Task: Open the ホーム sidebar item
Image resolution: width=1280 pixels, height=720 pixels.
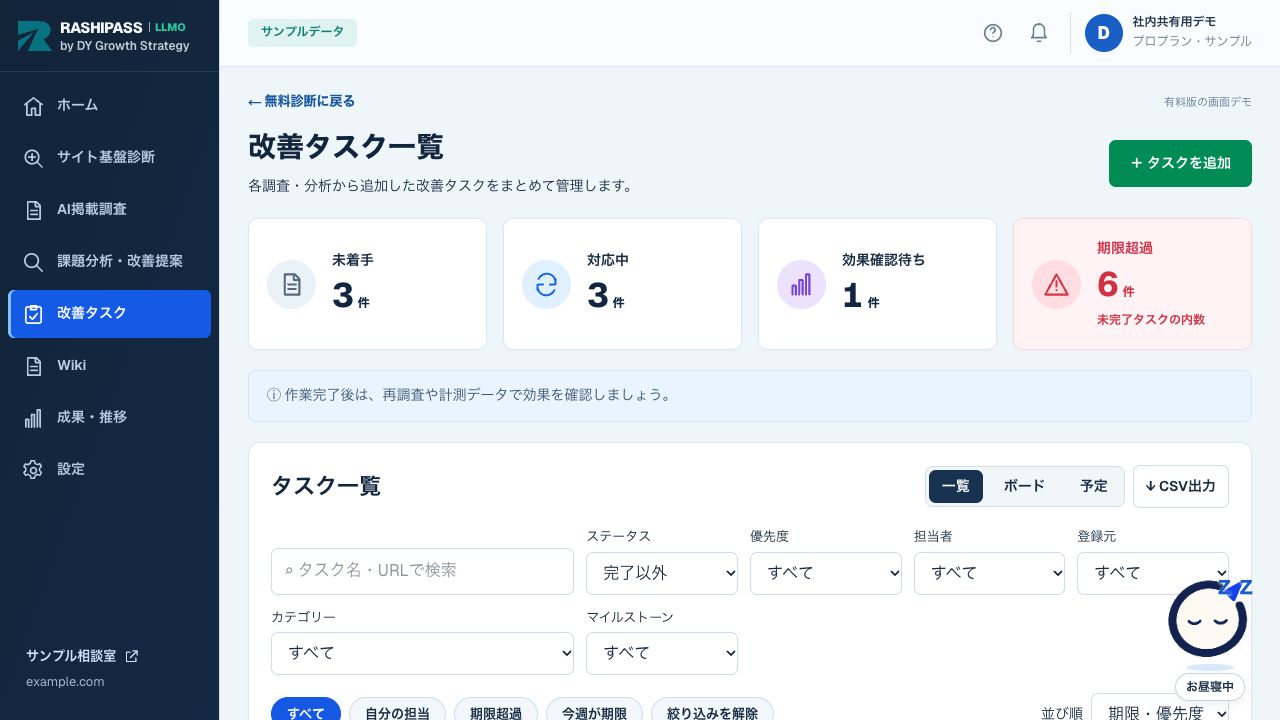Action: (109, 105)
